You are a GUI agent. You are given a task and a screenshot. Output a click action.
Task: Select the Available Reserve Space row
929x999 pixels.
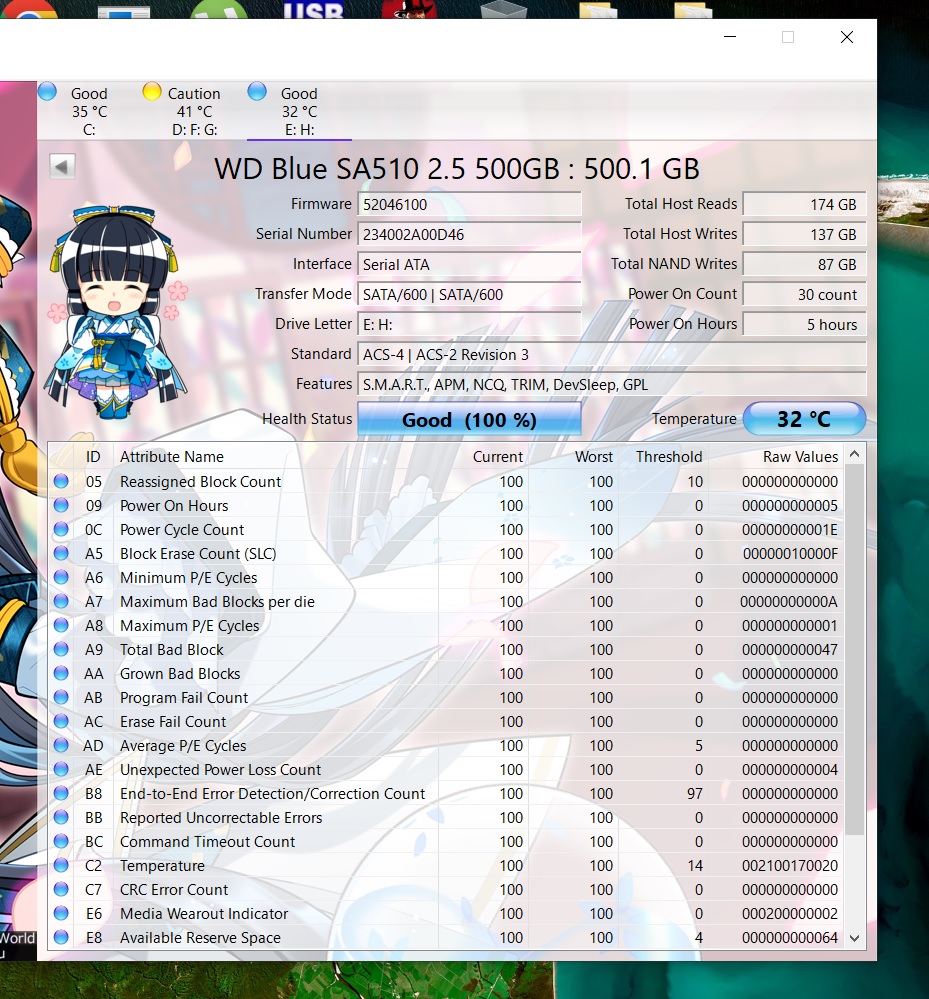coord(447,938)
